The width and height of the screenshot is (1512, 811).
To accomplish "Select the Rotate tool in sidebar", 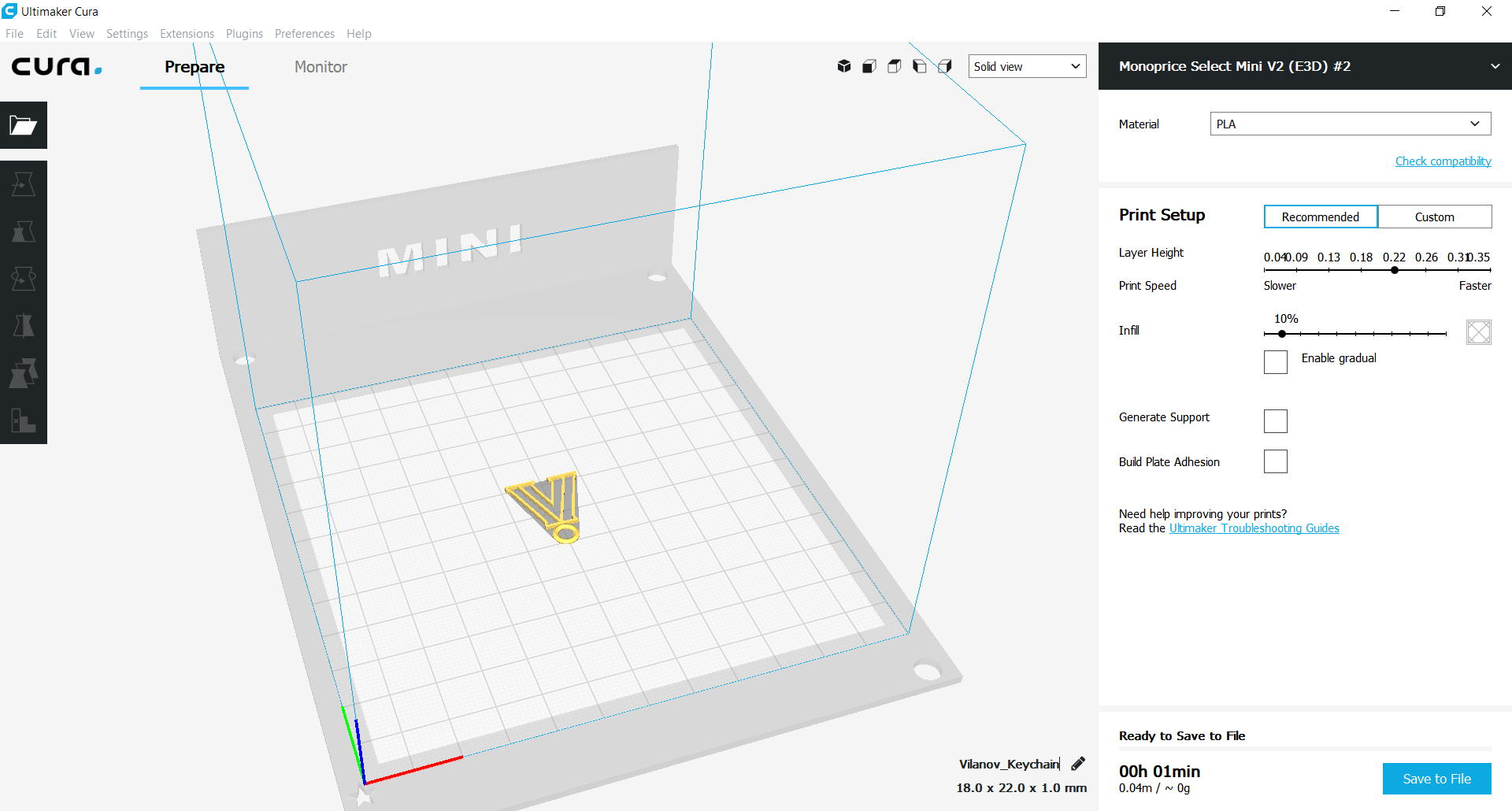I will click(24, 279).
